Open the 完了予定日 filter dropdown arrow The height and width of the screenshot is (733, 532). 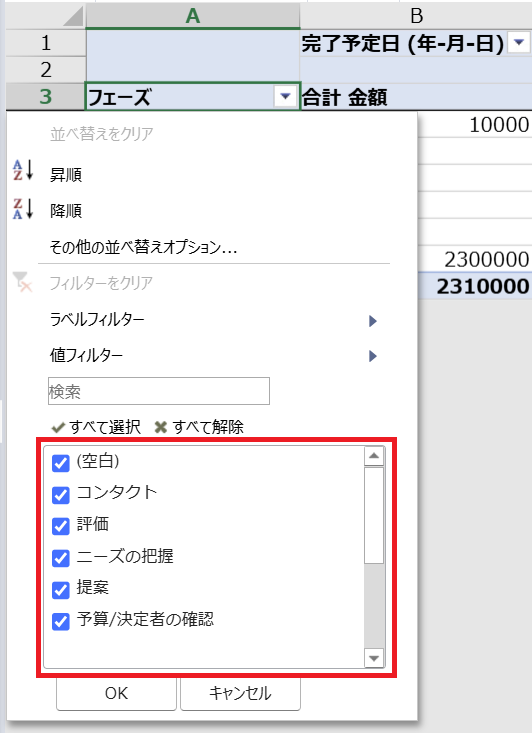point(518,43)
